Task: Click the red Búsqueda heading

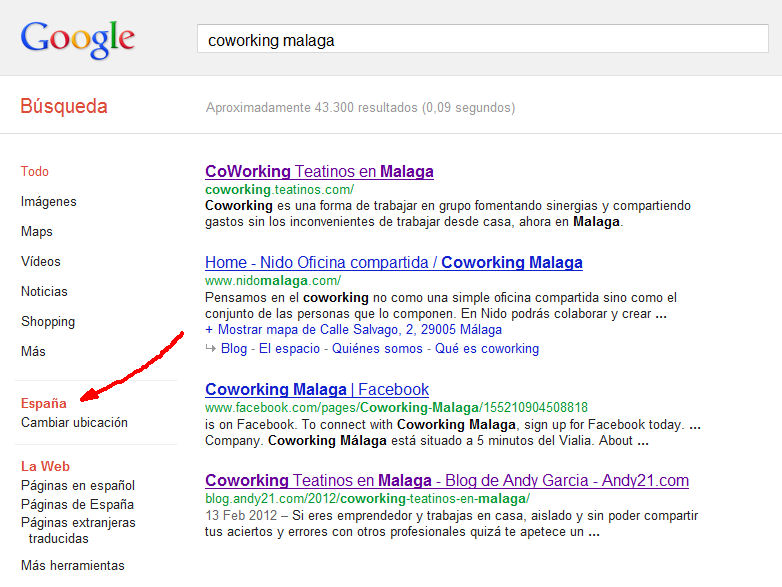Action: pos(64,106)
